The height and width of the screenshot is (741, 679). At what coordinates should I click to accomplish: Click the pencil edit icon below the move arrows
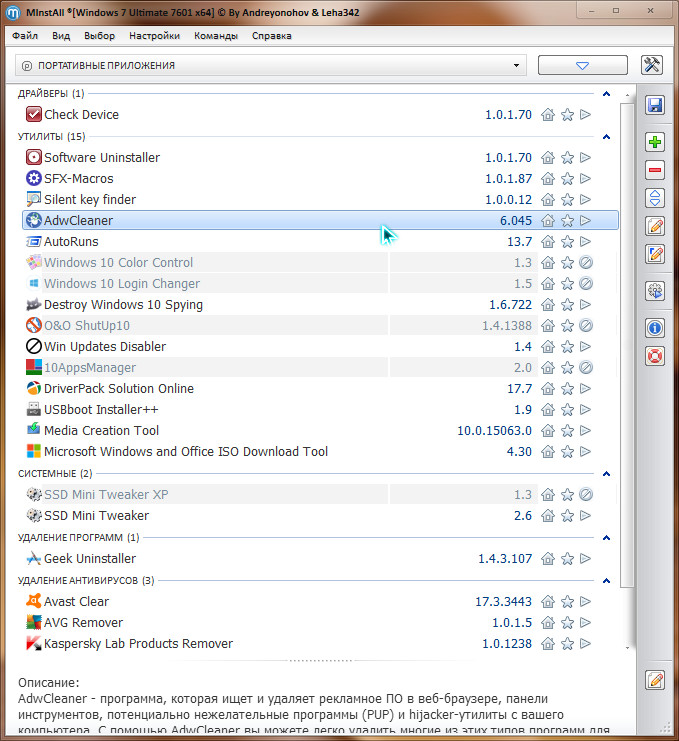click(x=655, y=226)
